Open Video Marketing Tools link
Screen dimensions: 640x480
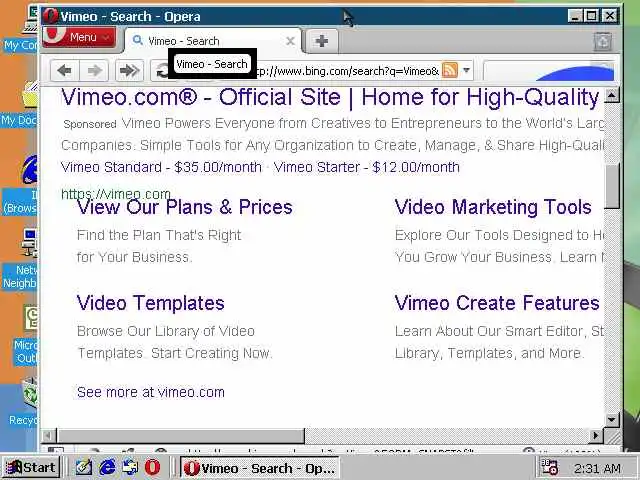point(493,207)
